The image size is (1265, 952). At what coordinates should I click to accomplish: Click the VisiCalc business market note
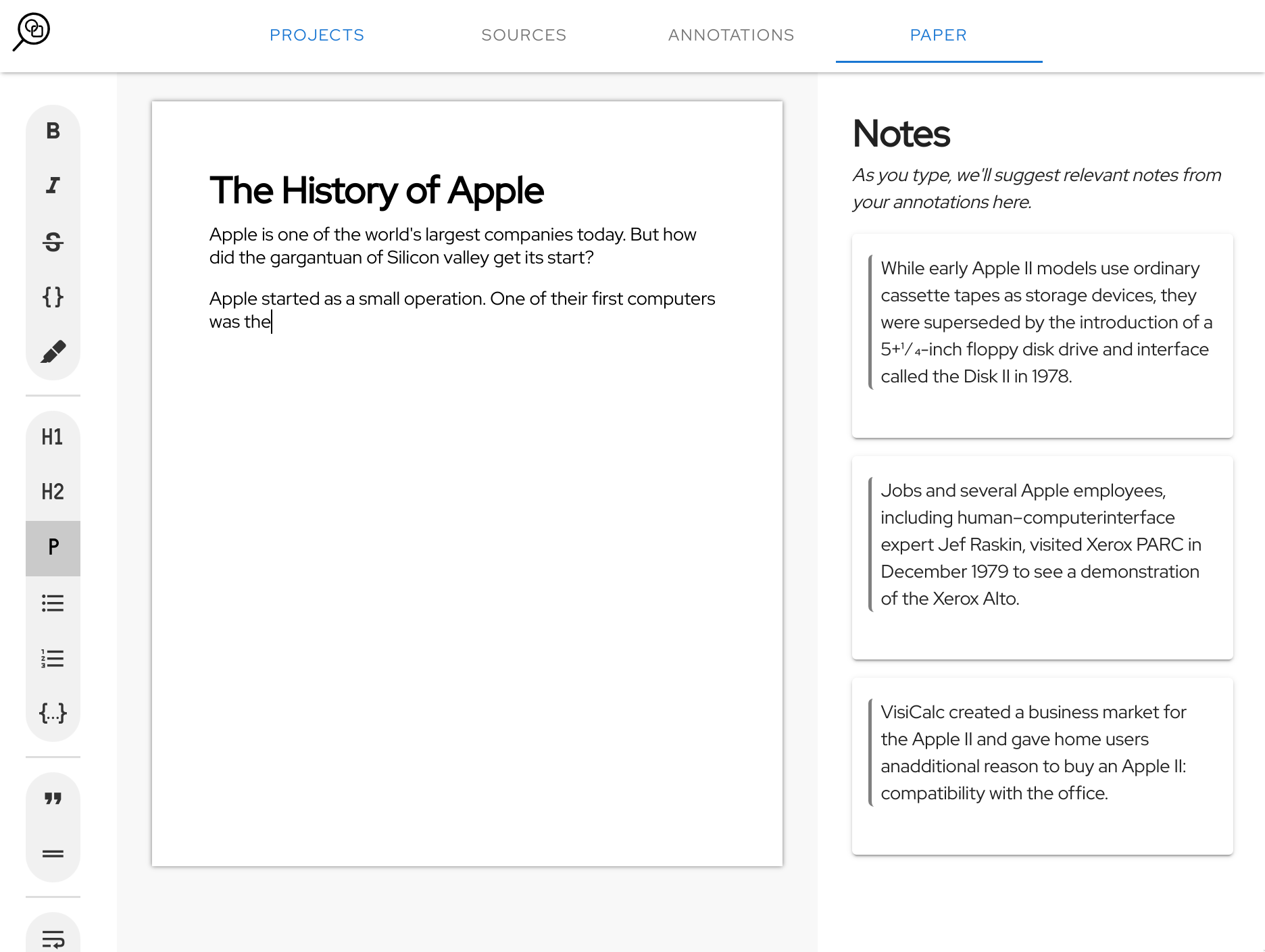point(1043,766)
